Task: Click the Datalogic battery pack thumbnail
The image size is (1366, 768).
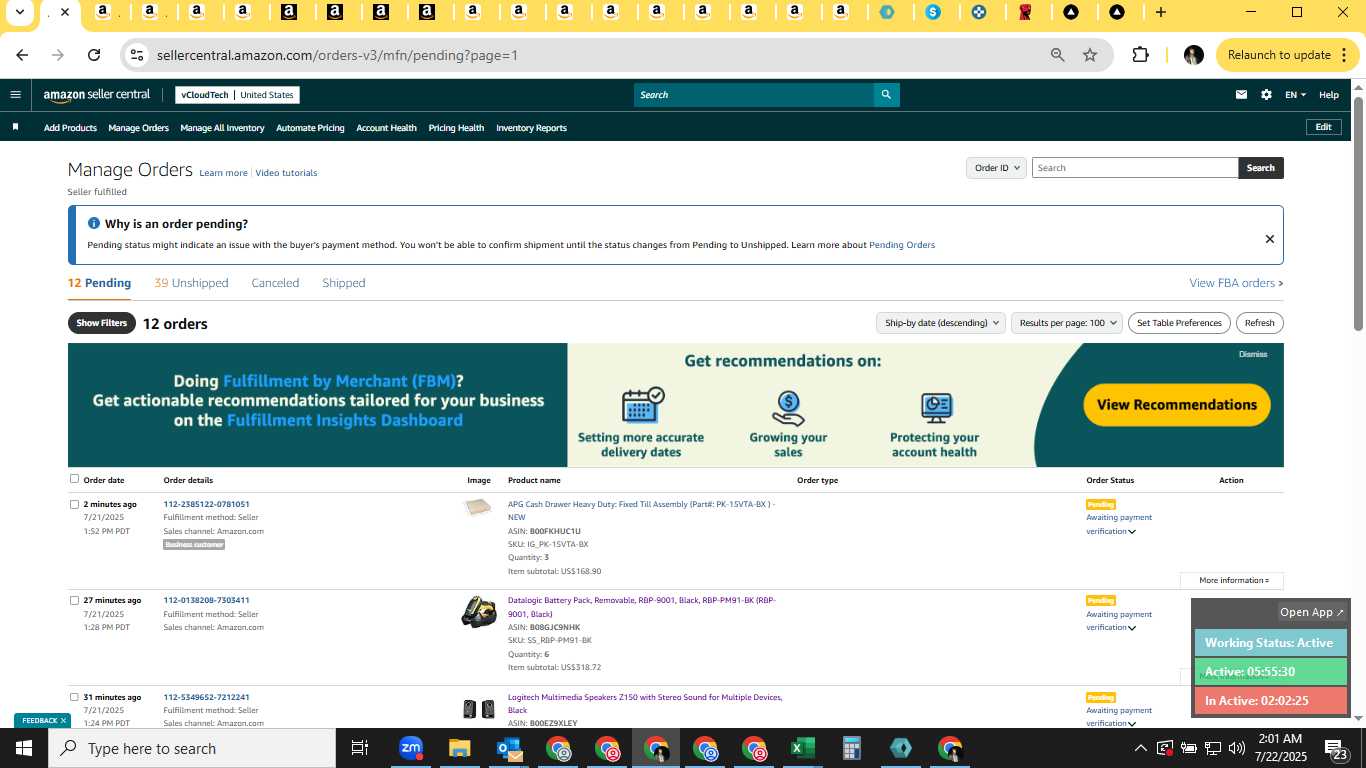Action: (x=479, y=611)
